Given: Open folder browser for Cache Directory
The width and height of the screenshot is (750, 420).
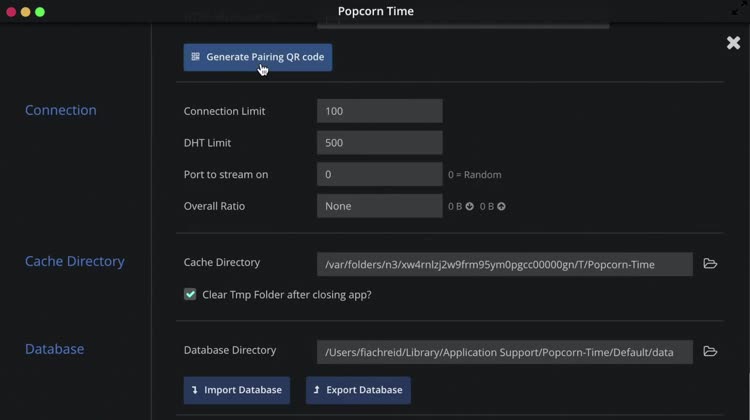Looking at the screenshot, I should tap(710, 264).
